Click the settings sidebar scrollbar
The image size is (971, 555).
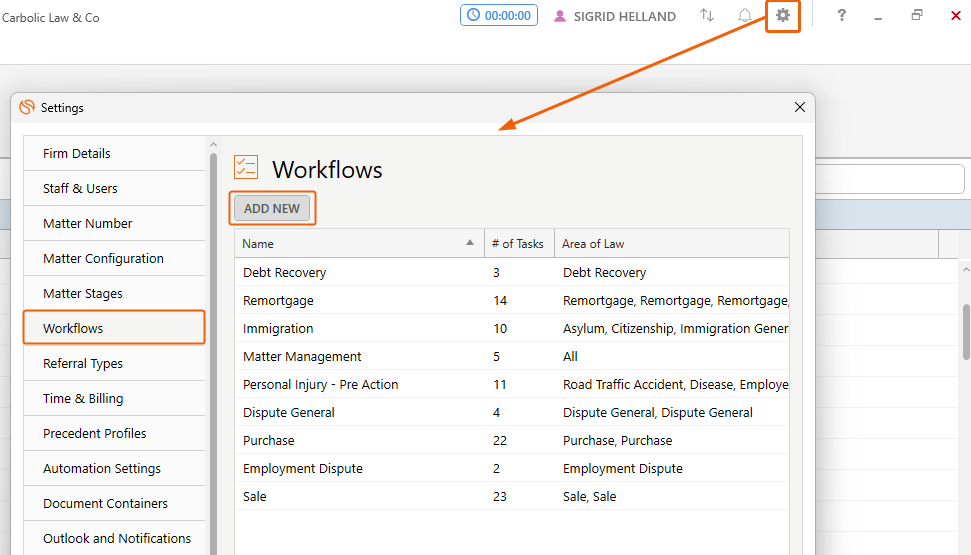click(214, 353)
